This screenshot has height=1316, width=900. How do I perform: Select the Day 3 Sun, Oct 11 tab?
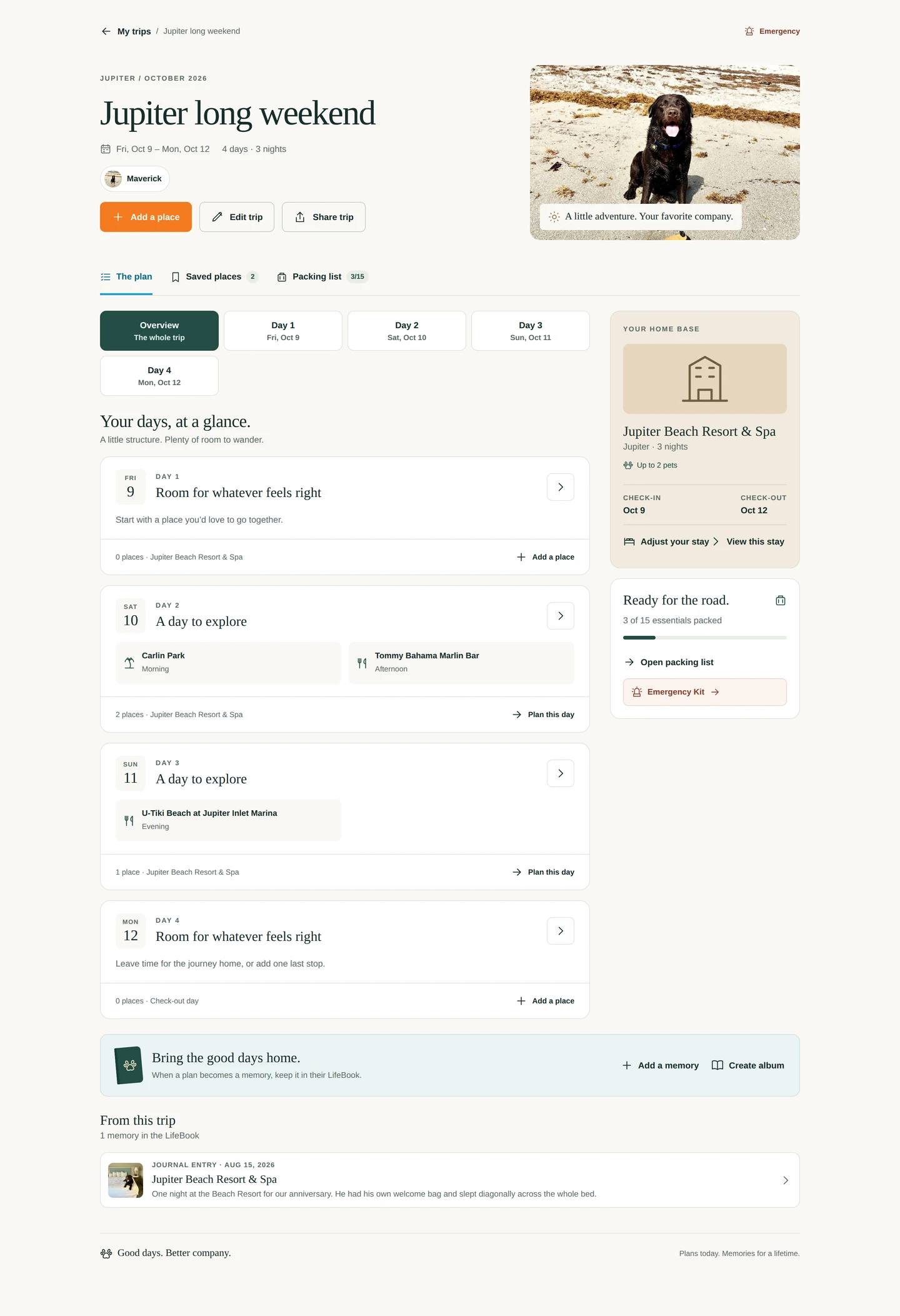pos(531,331)
